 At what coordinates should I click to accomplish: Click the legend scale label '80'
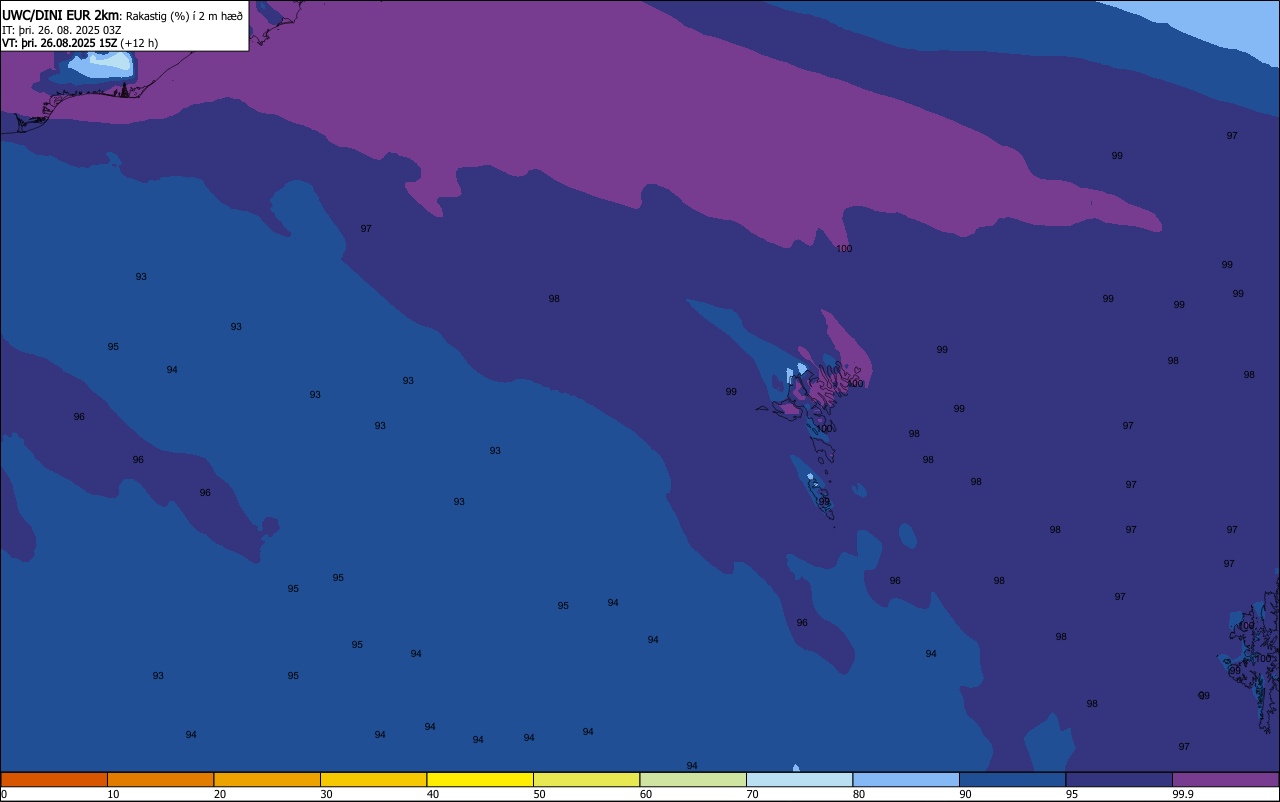[859, 794]
